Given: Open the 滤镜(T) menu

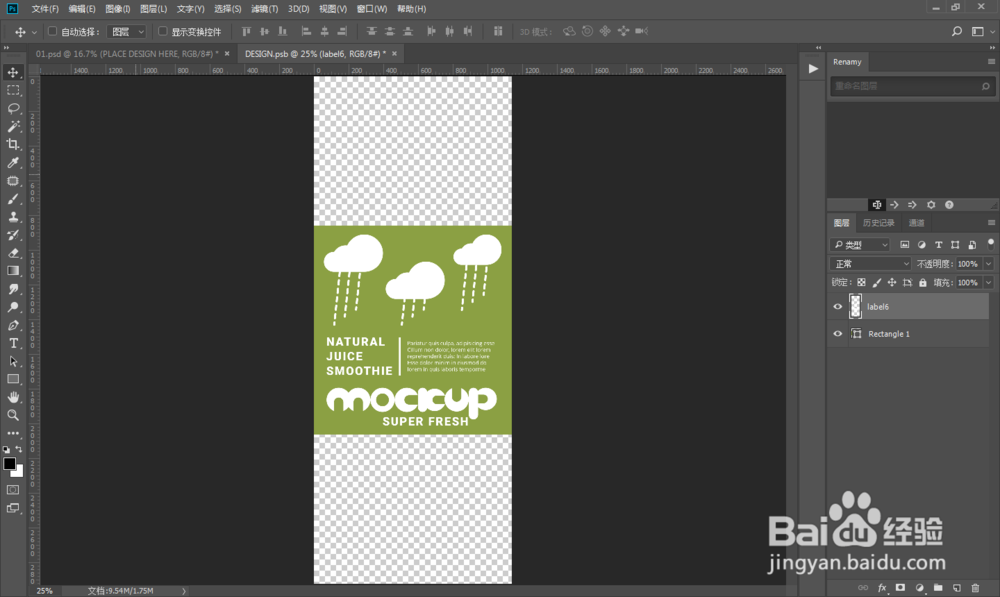Looking at the screenshot, I should coord(264,9).
